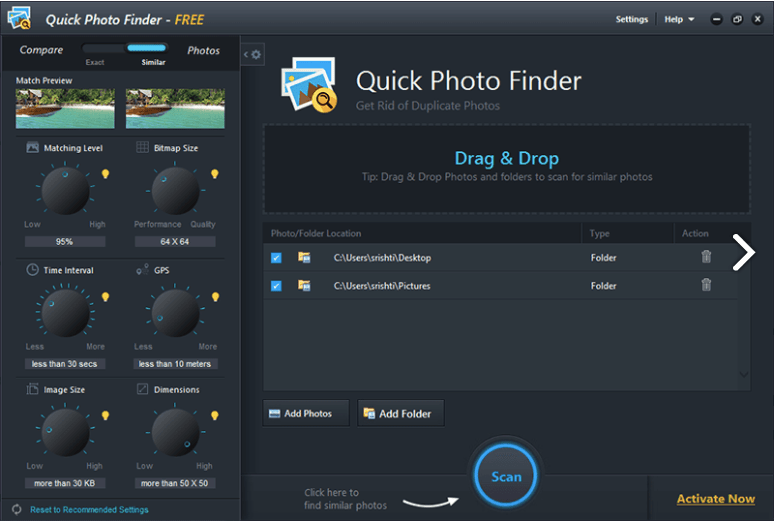Delete the Pictures folder with trash icon
The width and height of the screenshot is (774, 521).
tap(706, 284)
